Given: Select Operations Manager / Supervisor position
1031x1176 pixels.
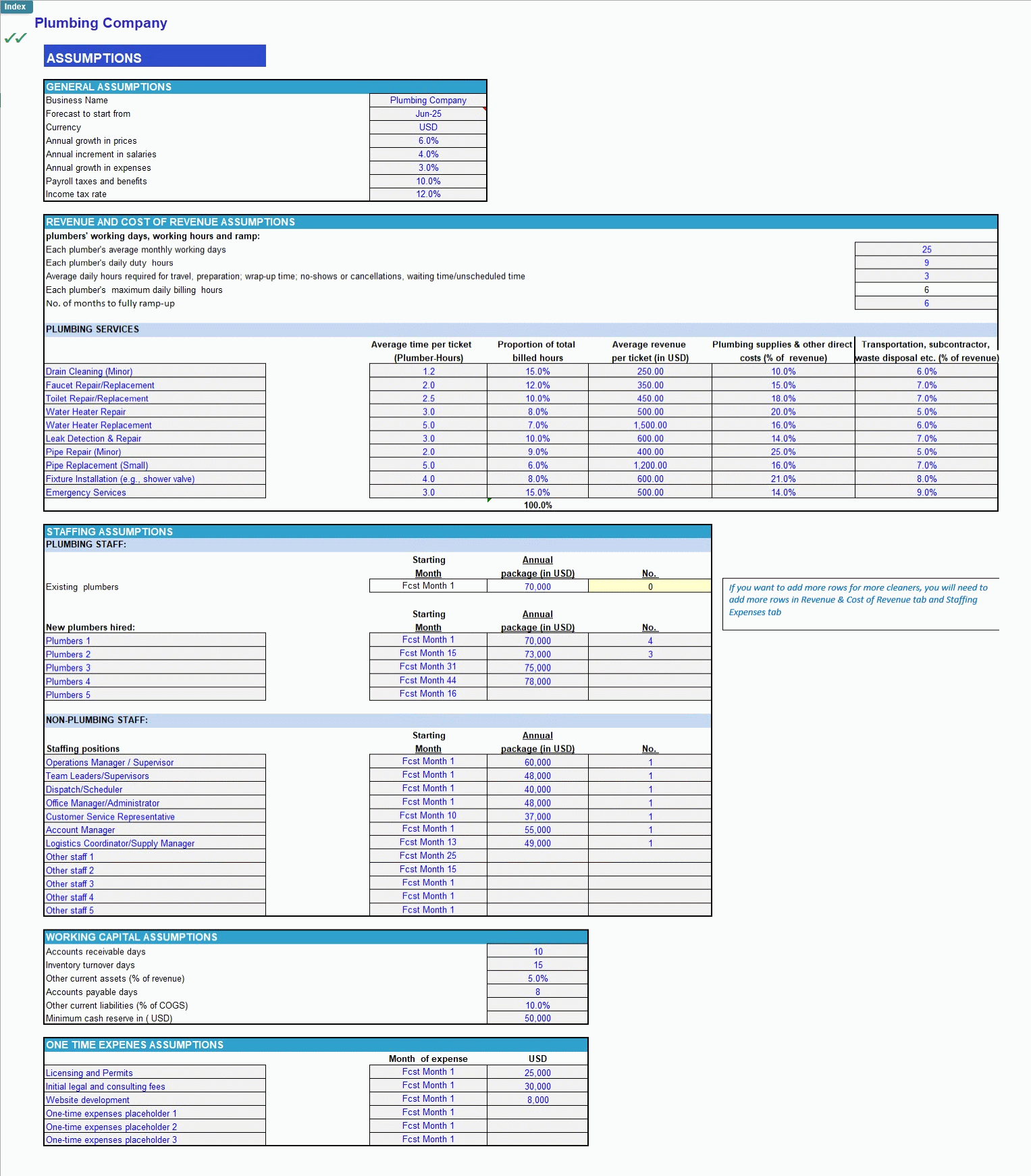Looking at the screenshot, I should pyautogui.click(x=155, y=762).
